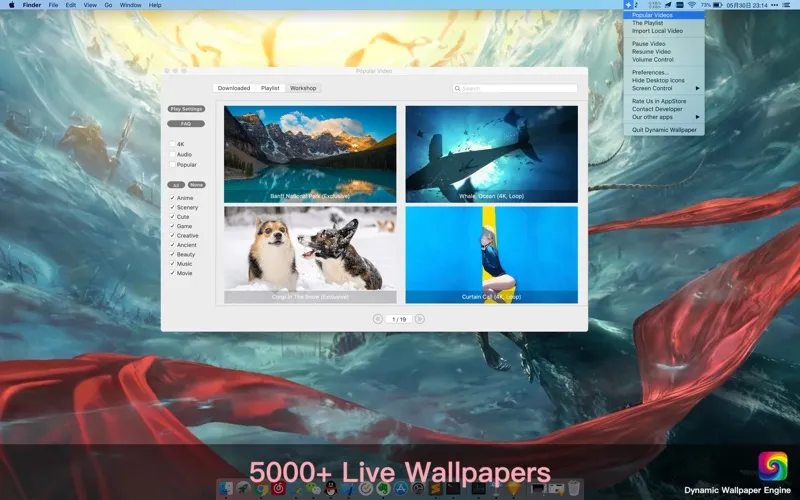Go to the next page arrow
Viewport: 800px width, 500px height.
click(x=419, y=319)
